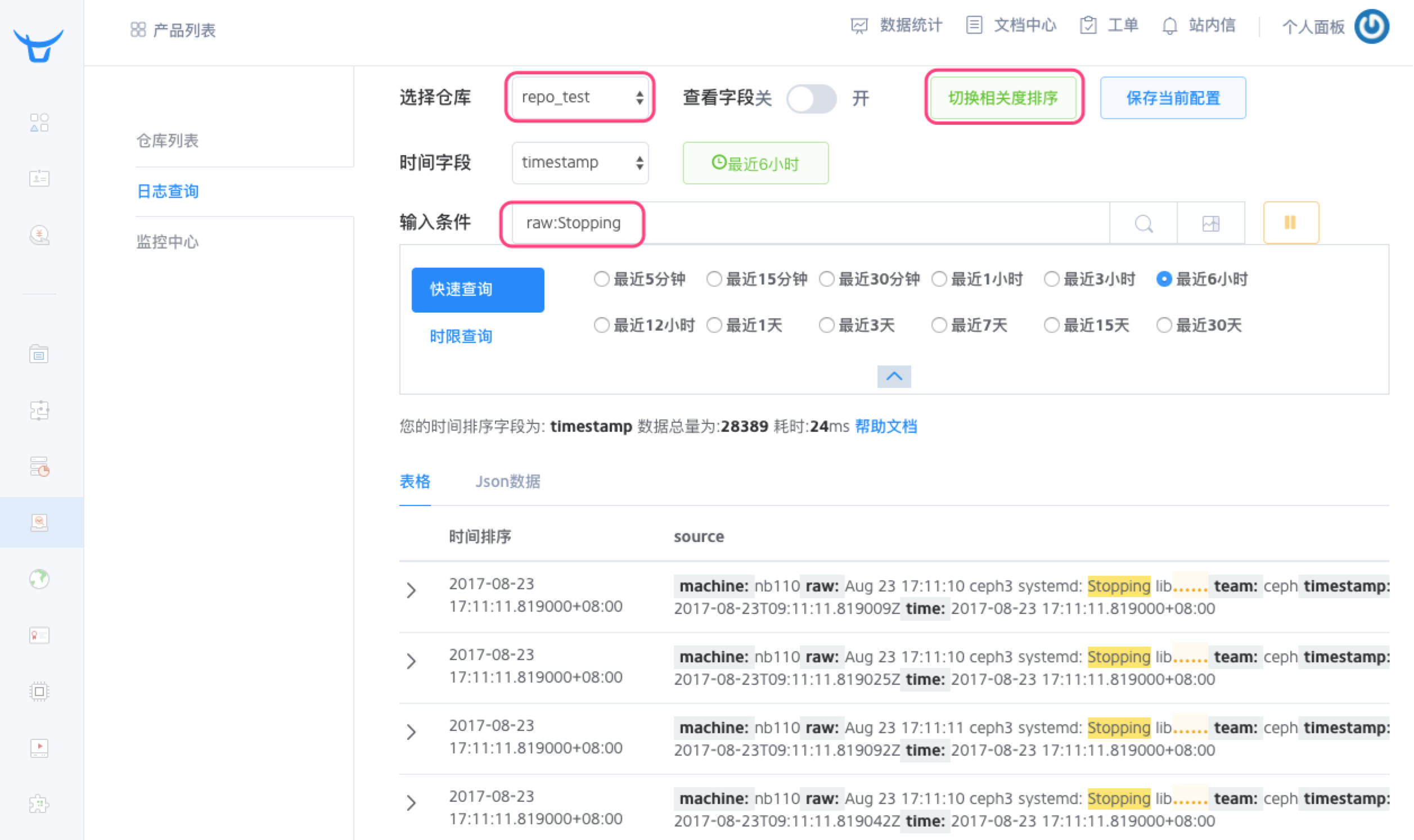Image resolution: width=1414 pixels, height=840 pixels.
Task: Select the 最近1天 radio option
Action: (x=714, y=325)
